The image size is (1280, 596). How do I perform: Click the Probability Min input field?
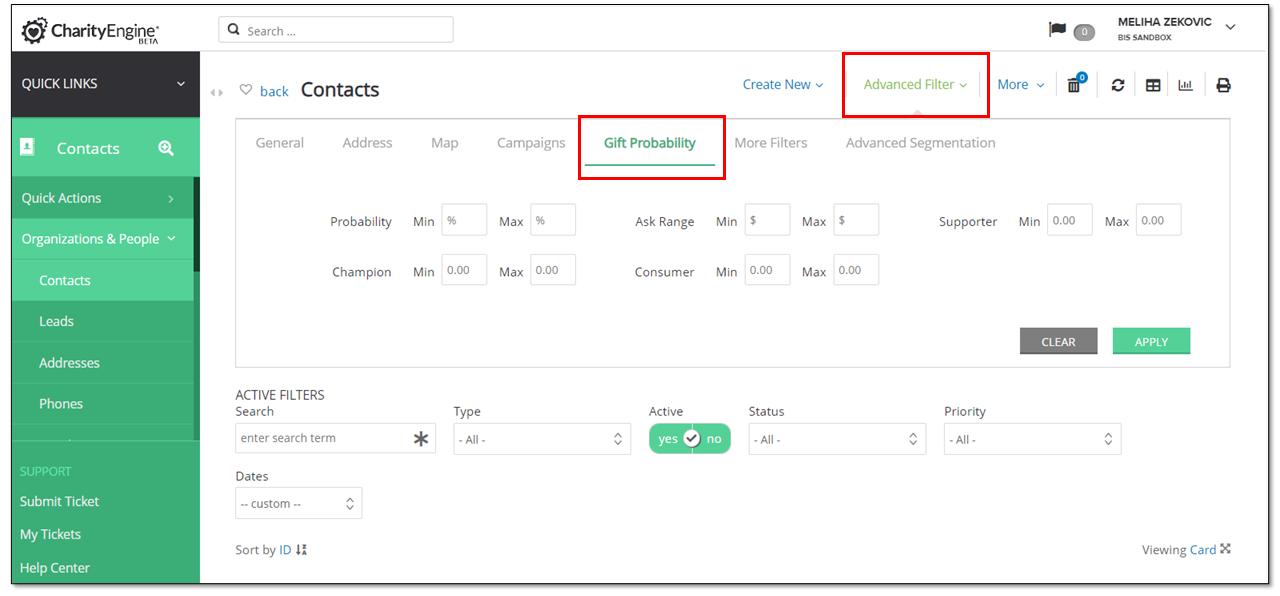pyautogui.click(x=464, y=220)
